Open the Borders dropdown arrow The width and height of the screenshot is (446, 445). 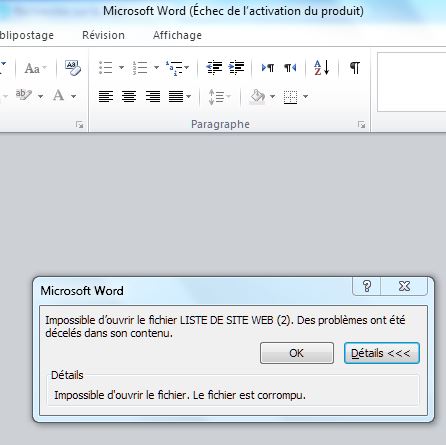tap(305, 97)
